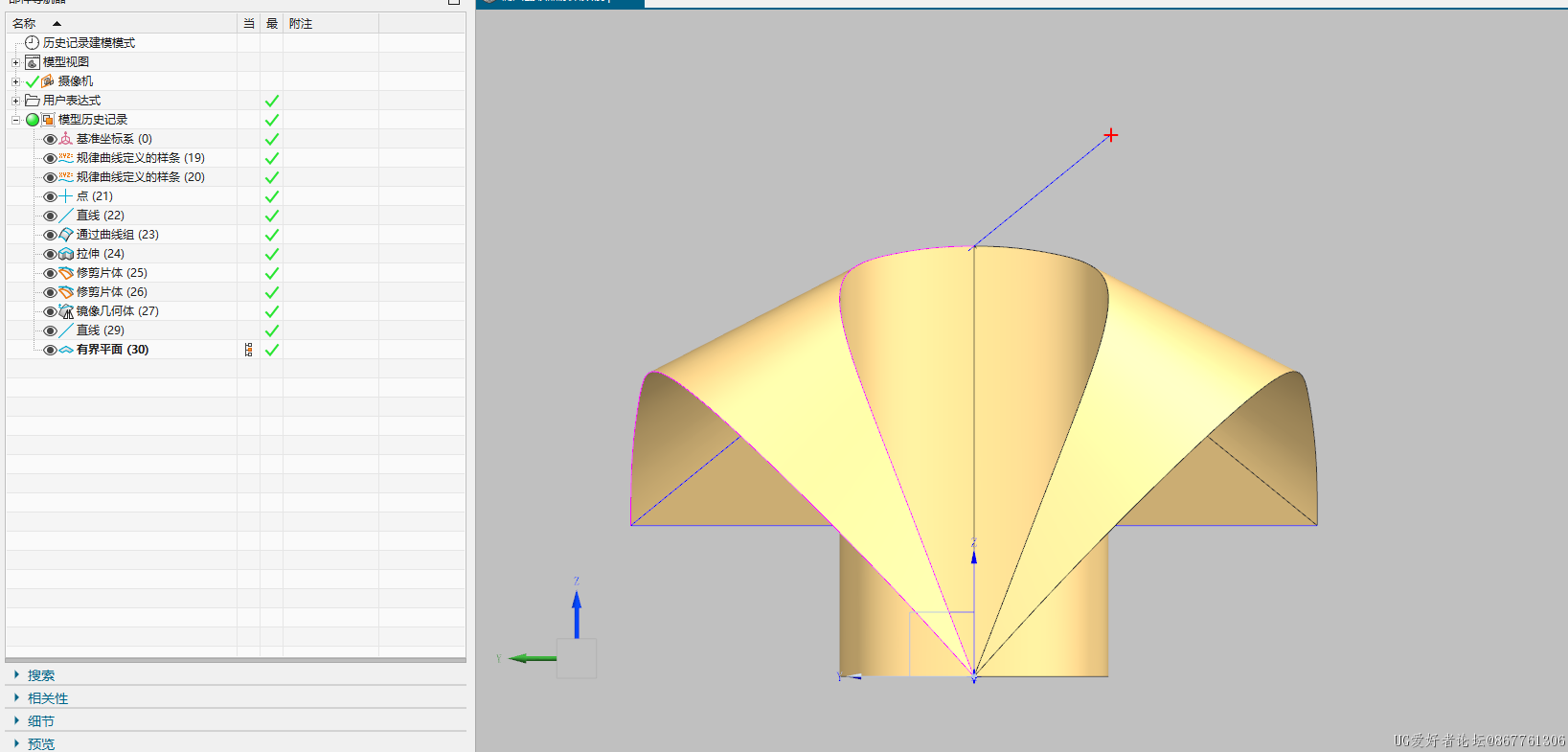This screenshot has width=1568, height=752.
Task: Click the green status ball for 模型历史记录
Action: [x=33, y=120]
